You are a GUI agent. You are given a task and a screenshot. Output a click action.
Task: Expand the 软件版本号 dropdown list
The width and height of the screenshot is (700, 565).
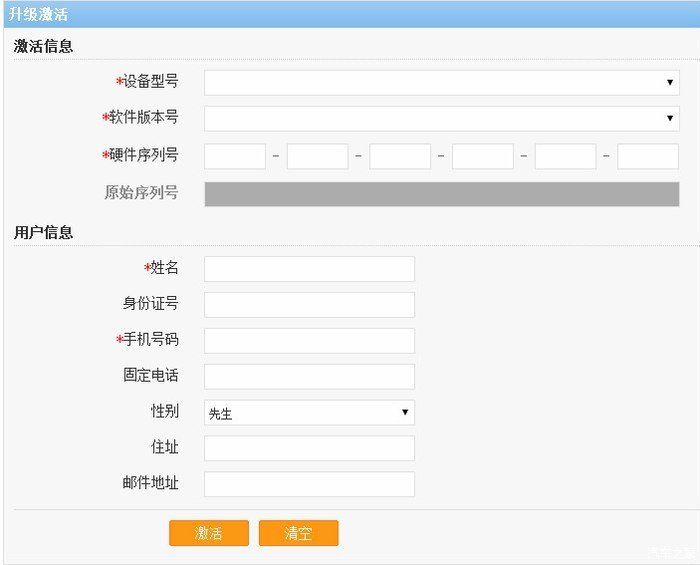point(441,118)
